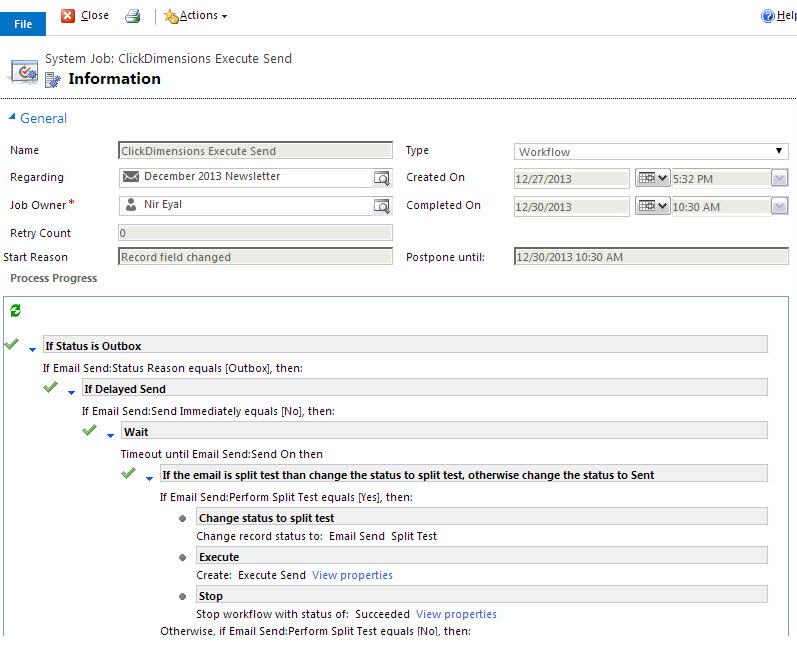Screen dimensions: 797x653
Task: Open View properties for Stop workflow Succeeded
Action: (456, 614)
